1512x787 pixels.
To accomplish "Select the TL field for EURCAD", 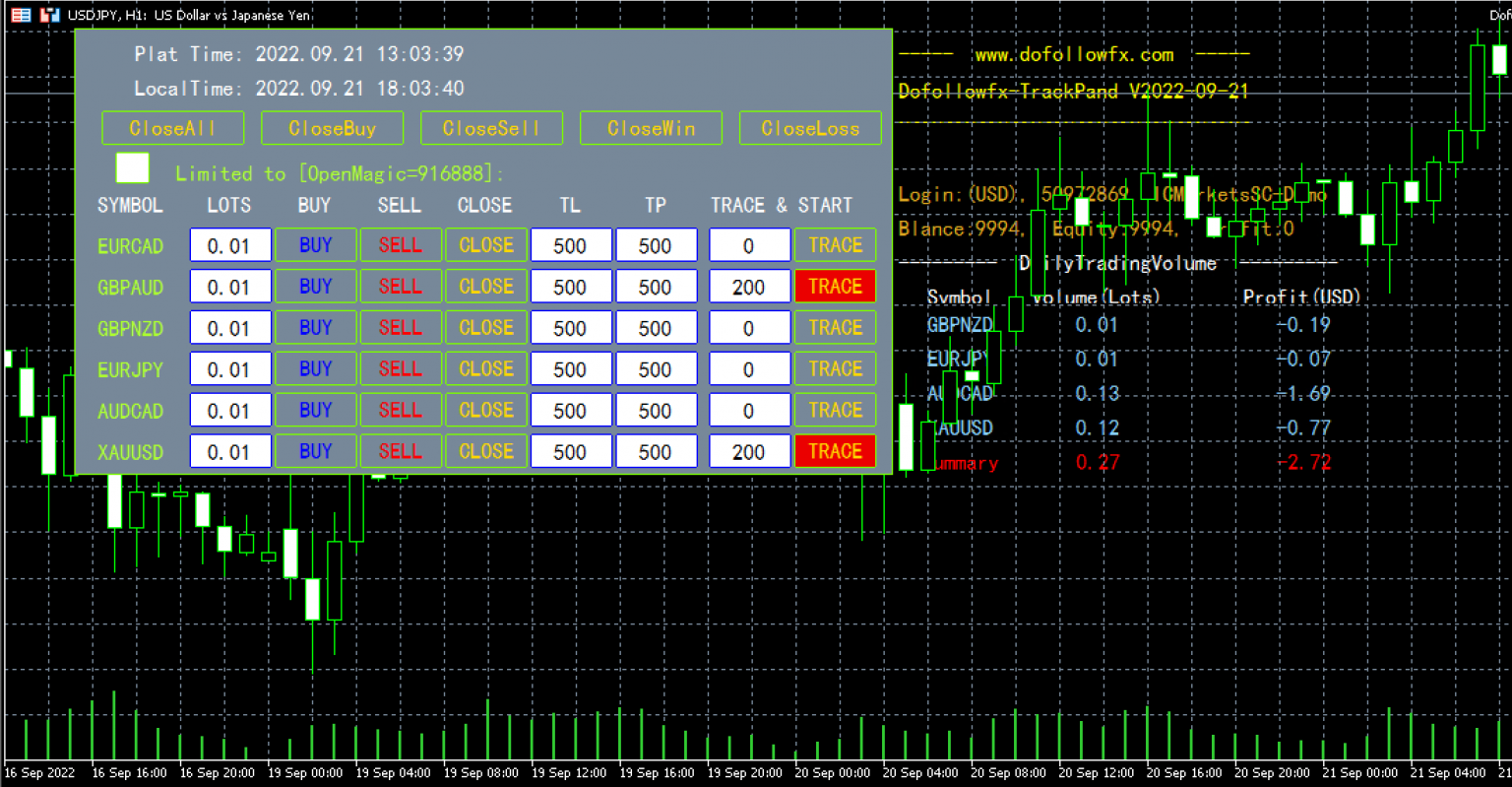I will coord(570,245).
